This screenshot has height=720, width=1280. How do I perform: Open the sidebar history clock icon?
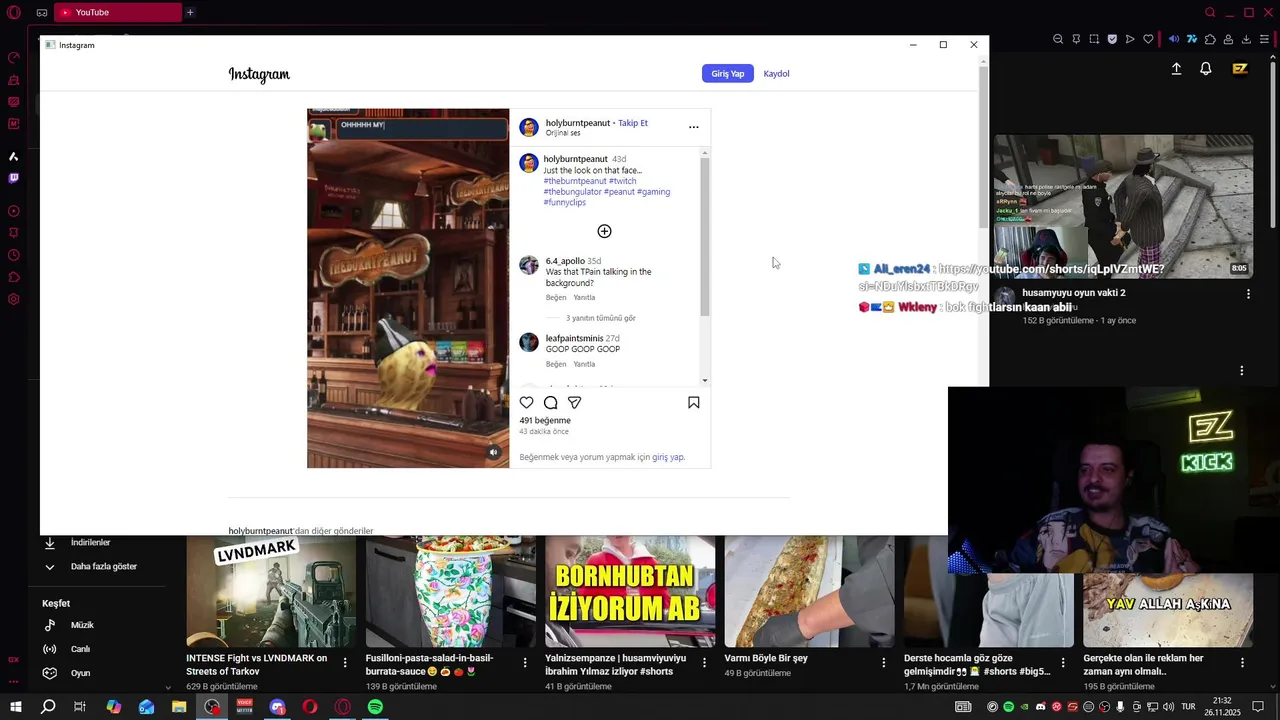tap(14, 255)
